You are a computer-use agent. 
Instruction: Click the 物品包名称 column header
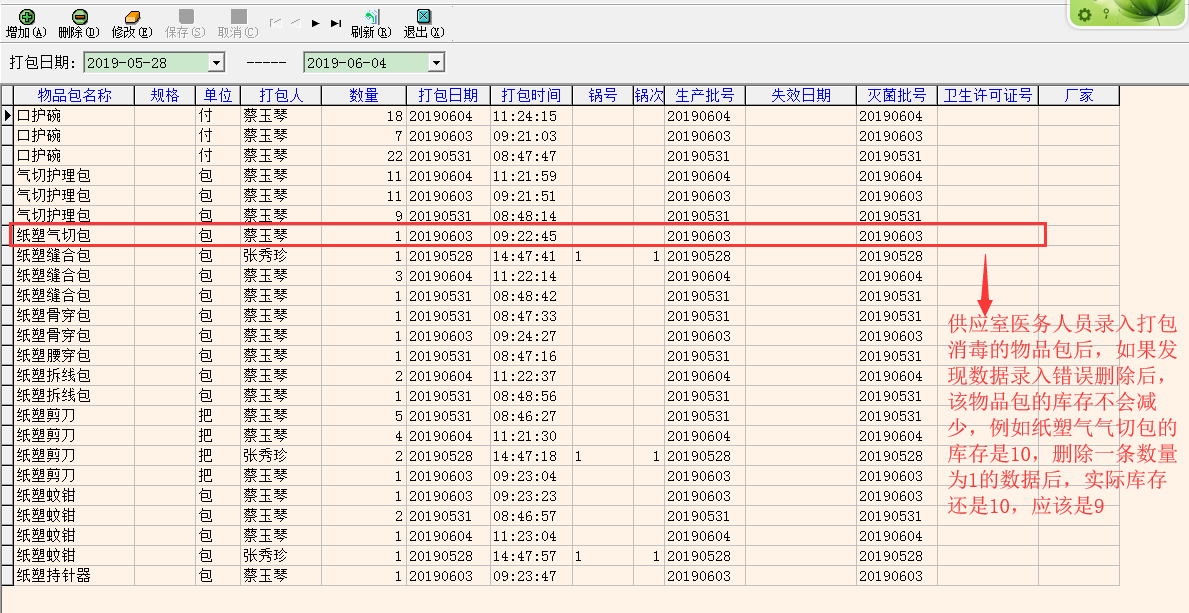[x=74, y=96]
